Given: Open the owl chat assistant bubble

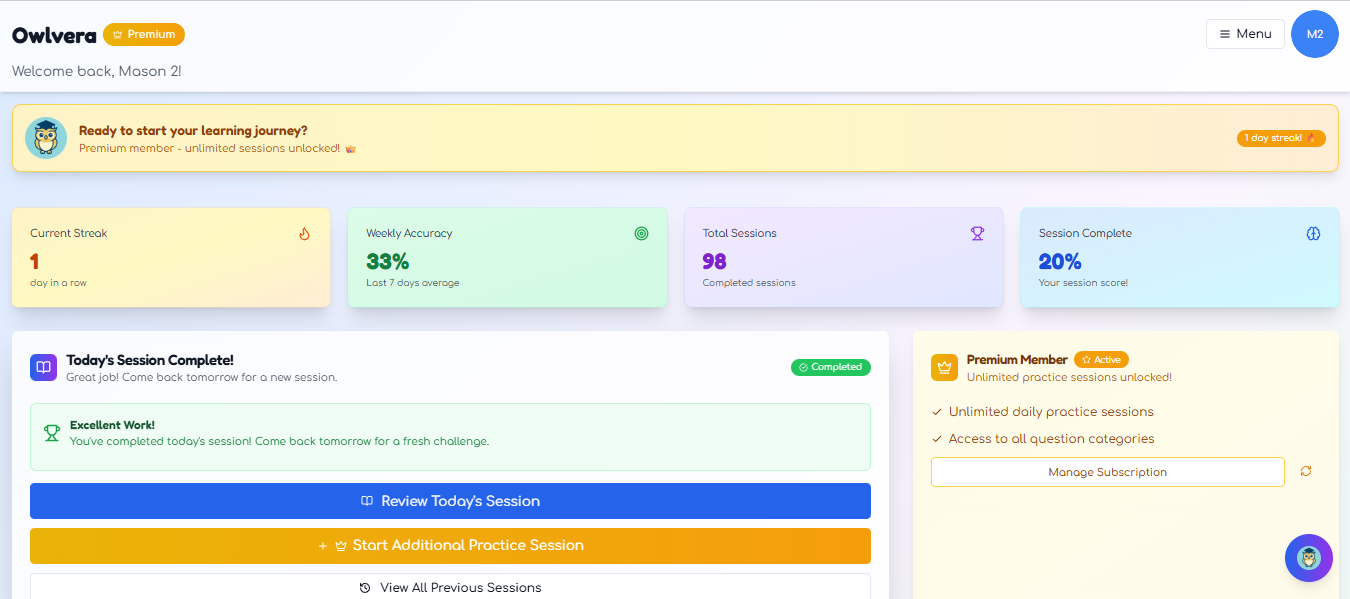Looking at the screenshot, I should (1308, 558).
